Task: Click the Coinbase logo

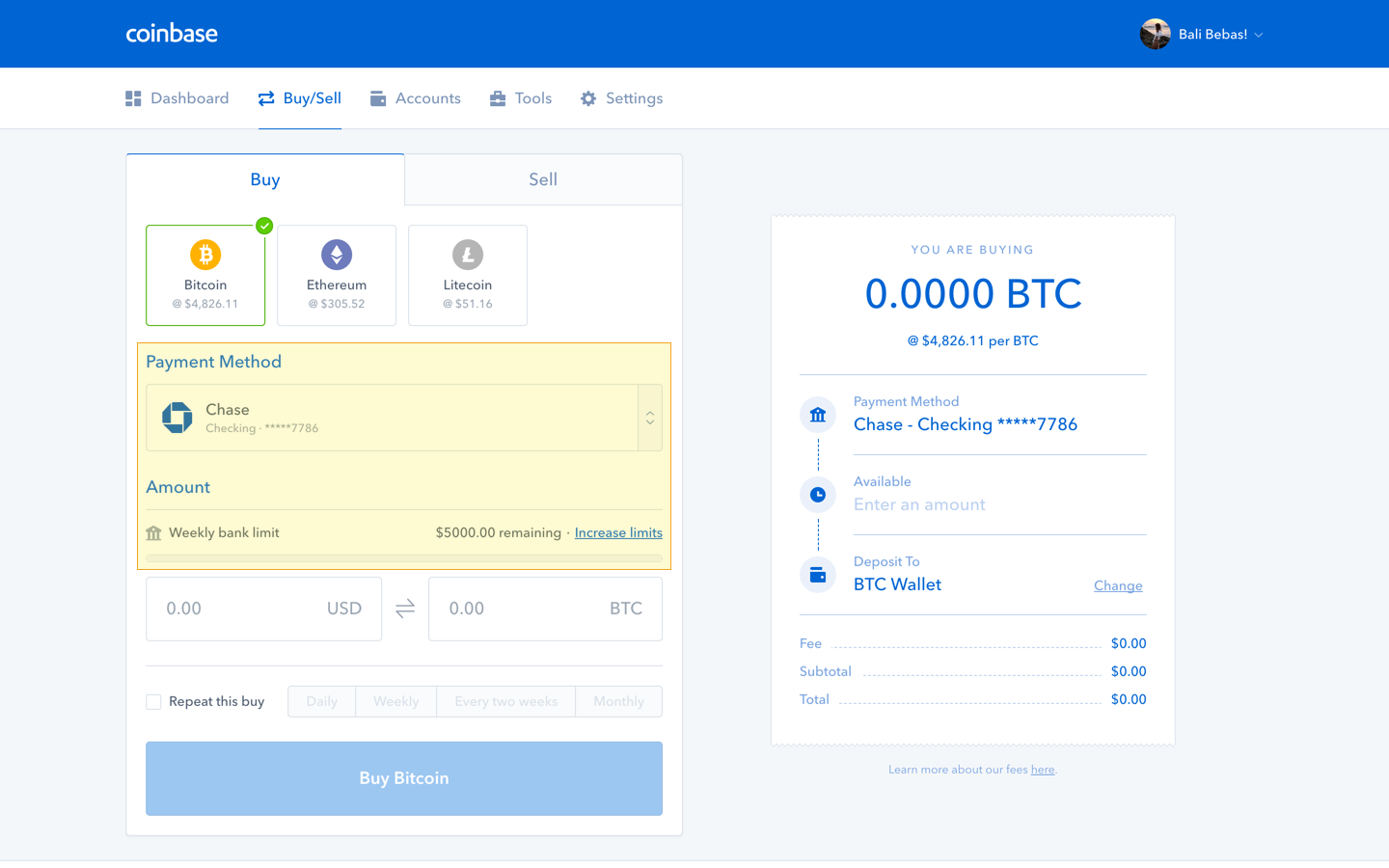Action: pos(172,34)
